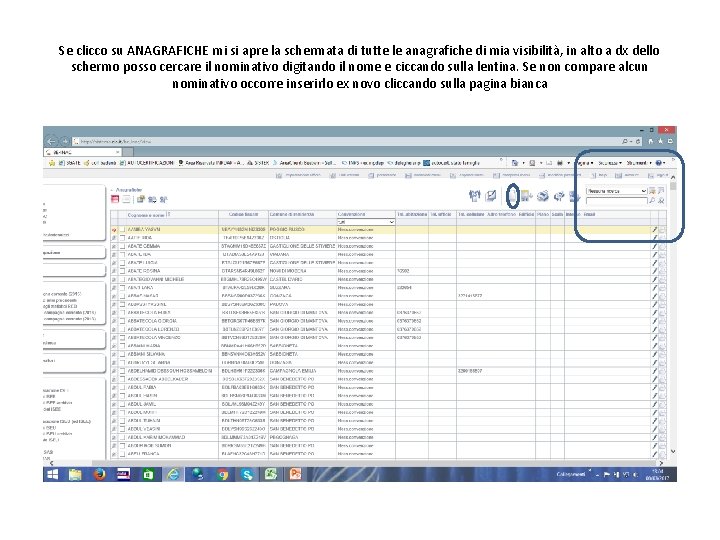The image size is (720, 540).
Task: Open the SISTER favorites bar link
Action: click(x=258, y=163)
